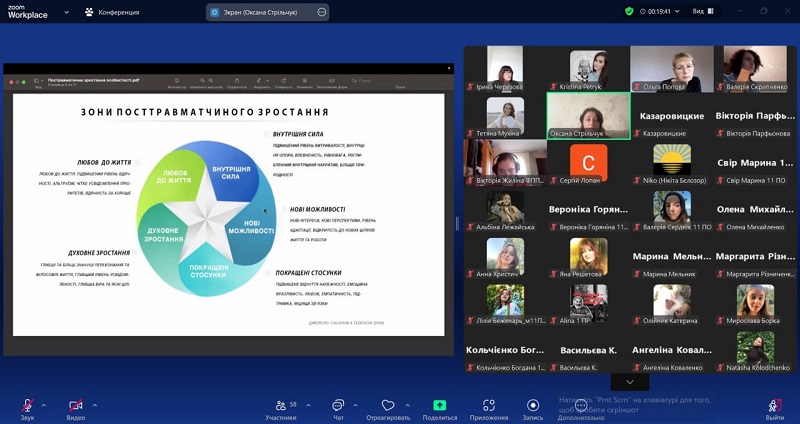Expand meeting timer 00:19:41 dropdown
The image size is (800, 424).
point(678,11)
